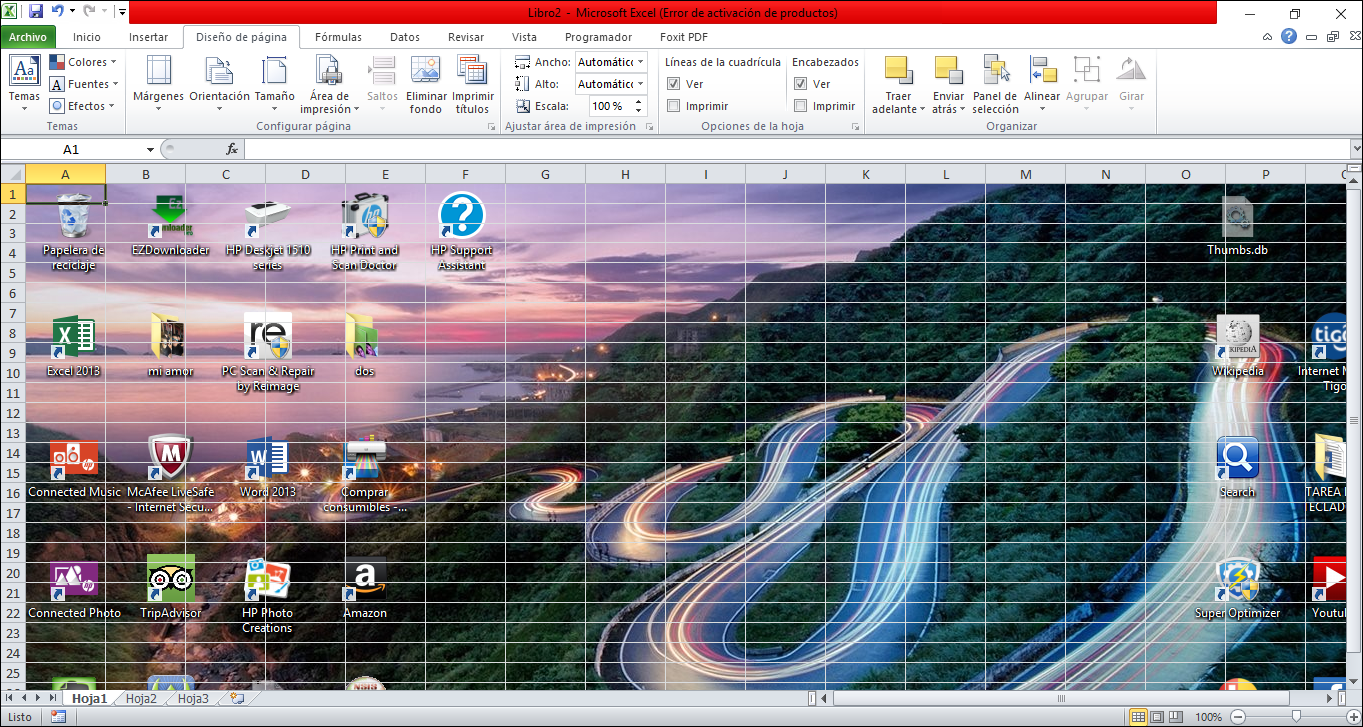Viewport: 1363px width, 727px height.
Task: Open Configurar página dialog launcher
Action: (x=491, y=128)
